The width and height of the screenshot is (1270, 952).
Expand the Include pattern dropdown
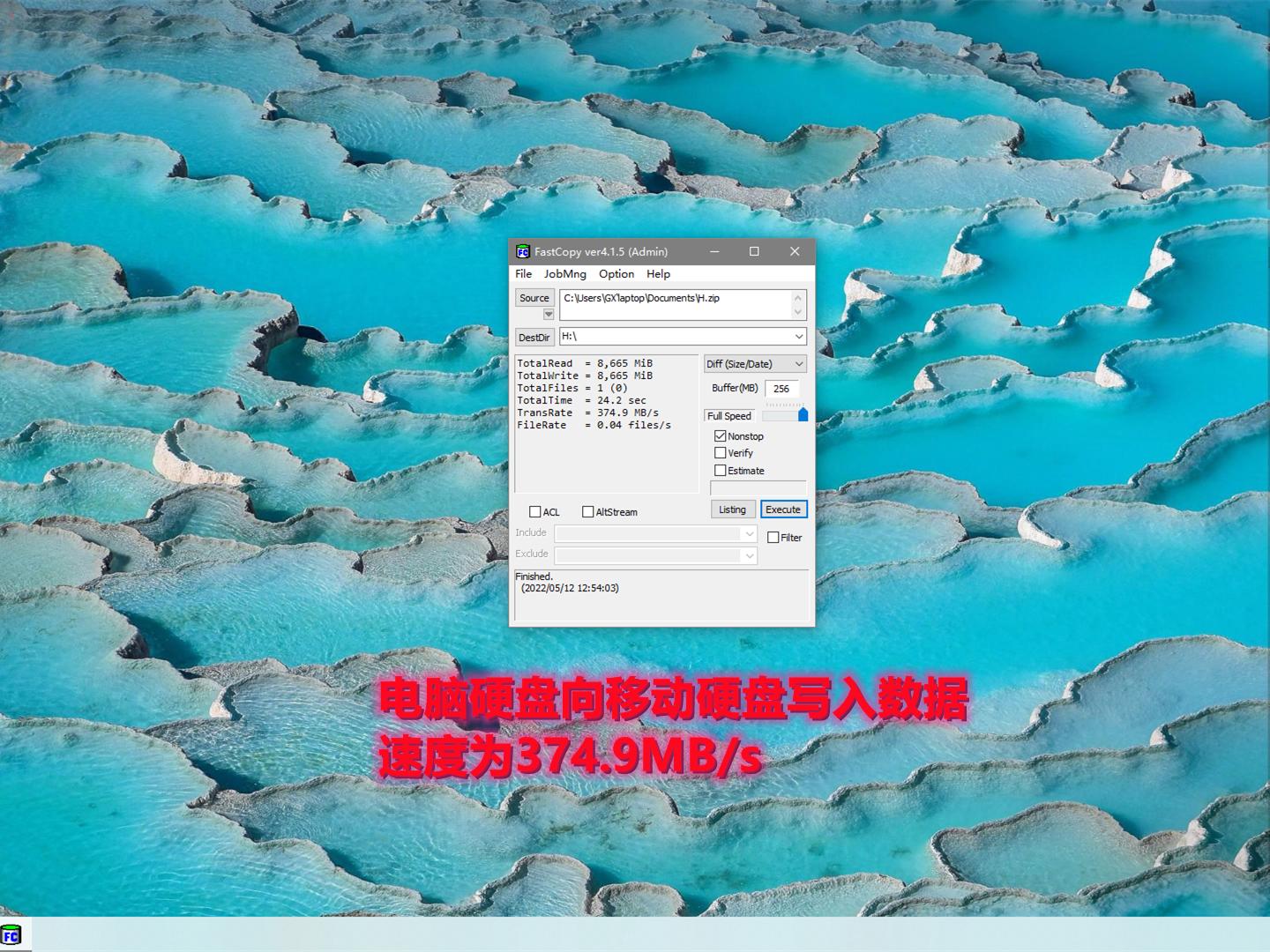pos(749,533)
